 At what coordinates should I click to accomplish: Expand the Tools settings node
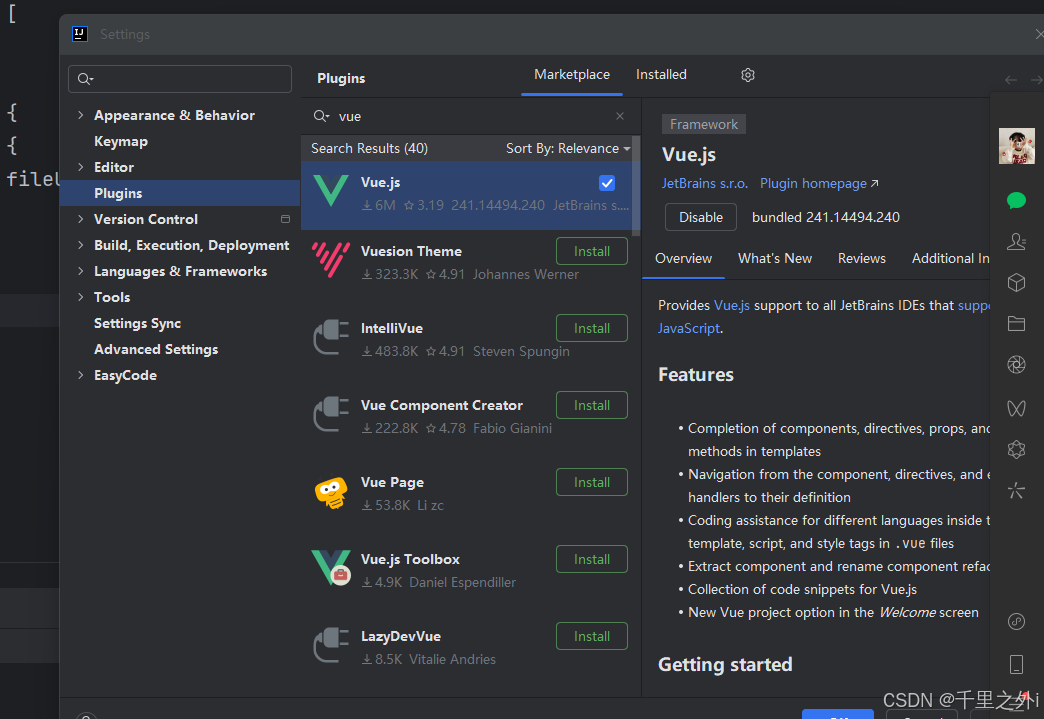point(81,297)
